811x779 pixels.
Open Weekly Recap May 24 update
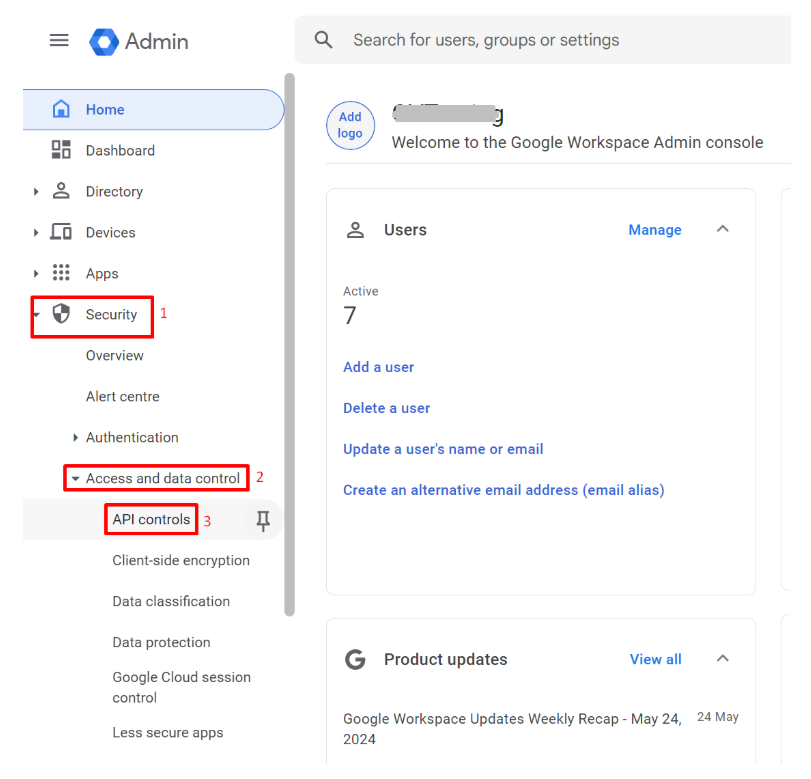(x=512, y=728)
